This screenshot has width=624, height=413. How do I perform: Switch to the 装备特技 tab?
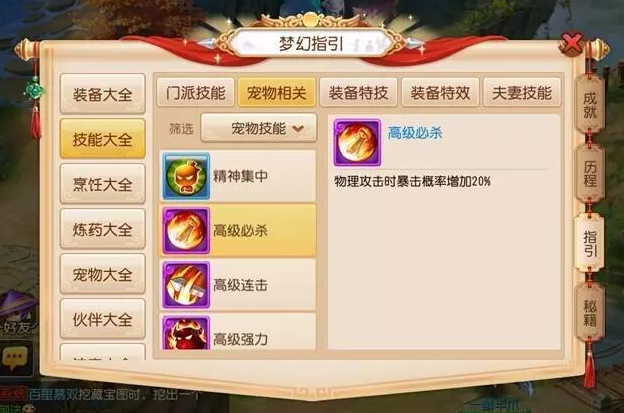click(359, 93)
